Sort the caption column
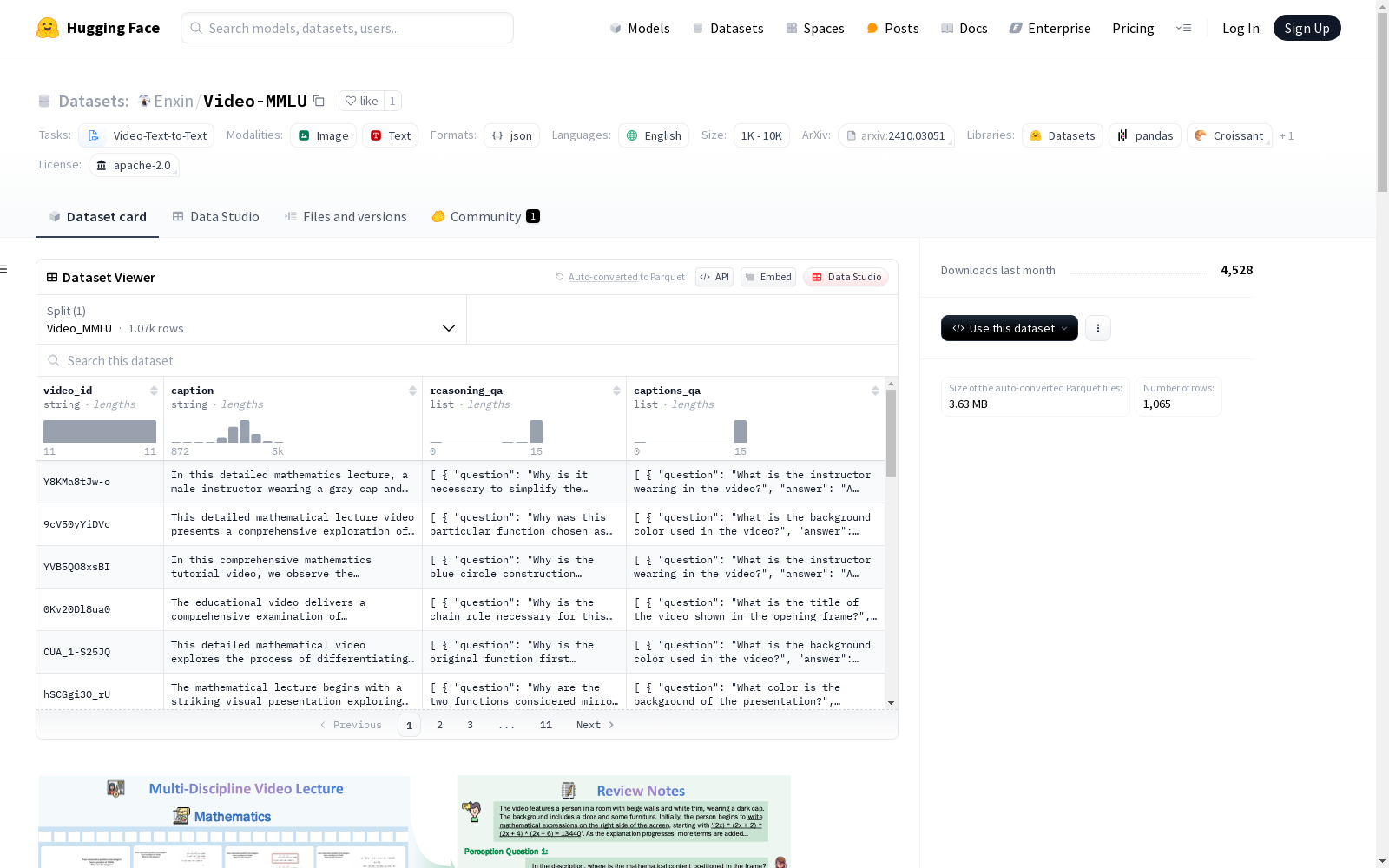Screen dimensions: 1389x868 [x=412, y=391]
